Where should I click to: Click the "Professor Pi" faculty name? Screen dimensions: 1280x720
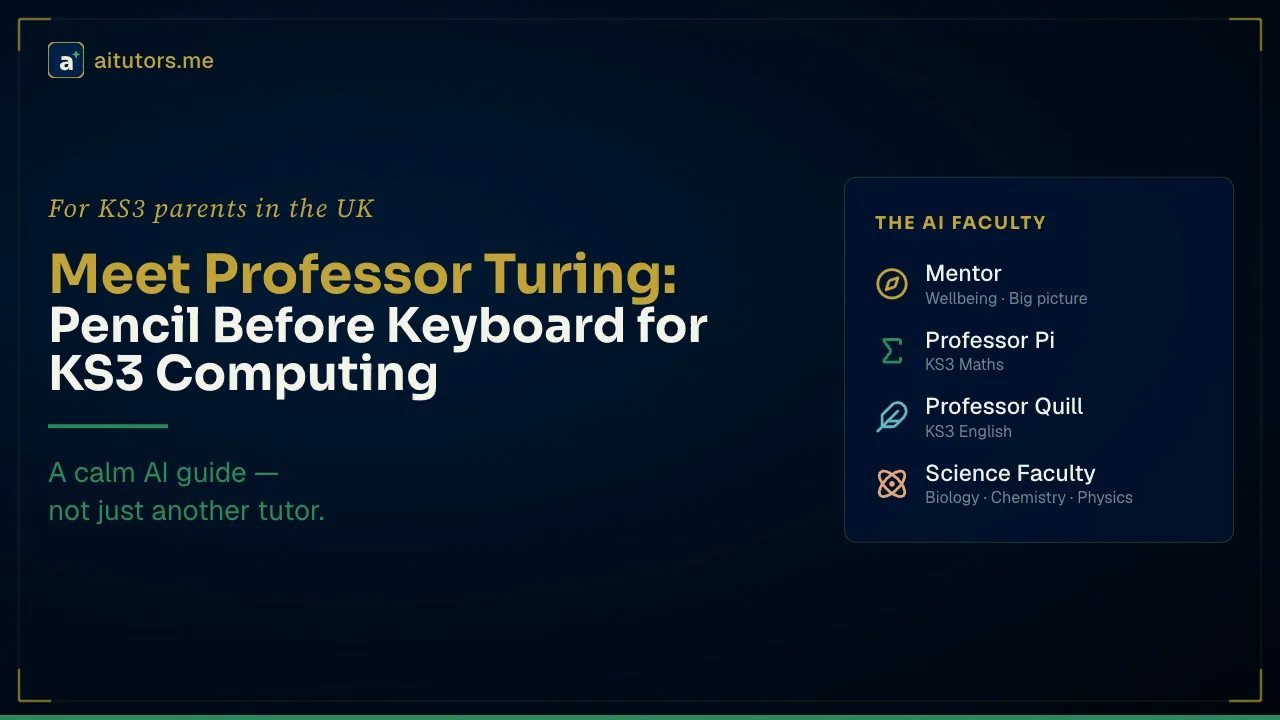click(990, 340)
